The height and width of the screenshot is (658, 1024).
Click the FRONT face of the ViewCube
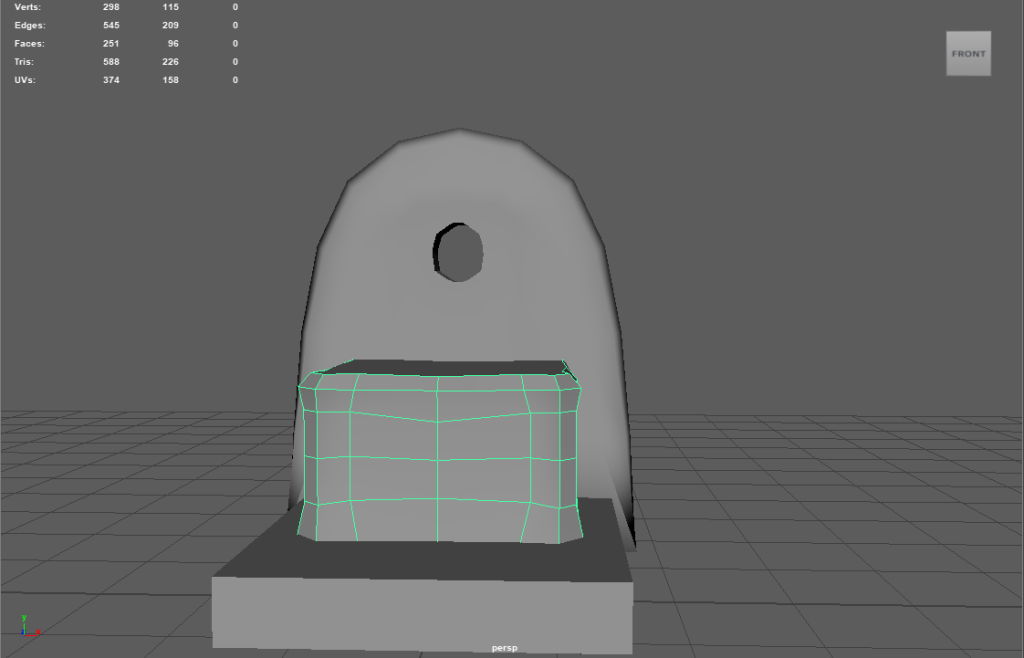pos(968,54)
